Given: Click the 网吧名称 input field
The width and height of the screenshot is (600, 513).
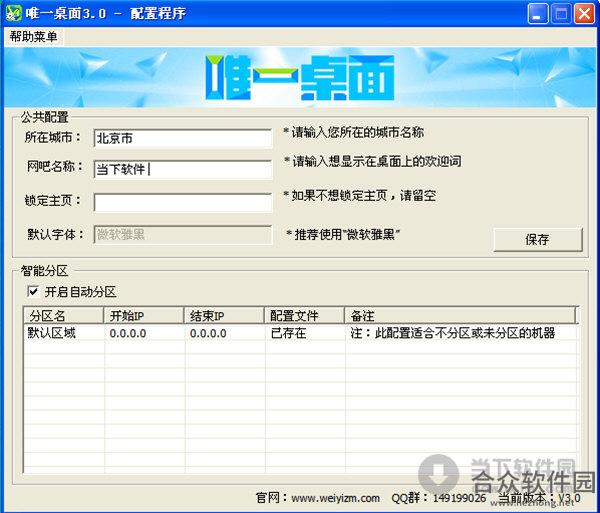Looking at the screenshot, I should point(183,169).
